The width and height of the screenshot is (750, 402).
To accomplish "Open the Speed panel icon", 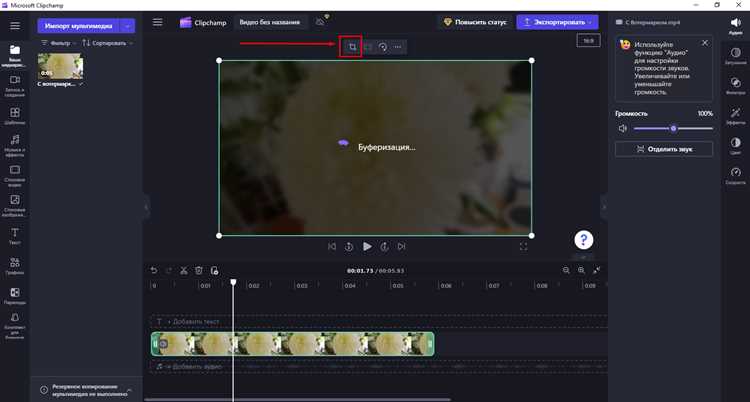I will [736, 175].
